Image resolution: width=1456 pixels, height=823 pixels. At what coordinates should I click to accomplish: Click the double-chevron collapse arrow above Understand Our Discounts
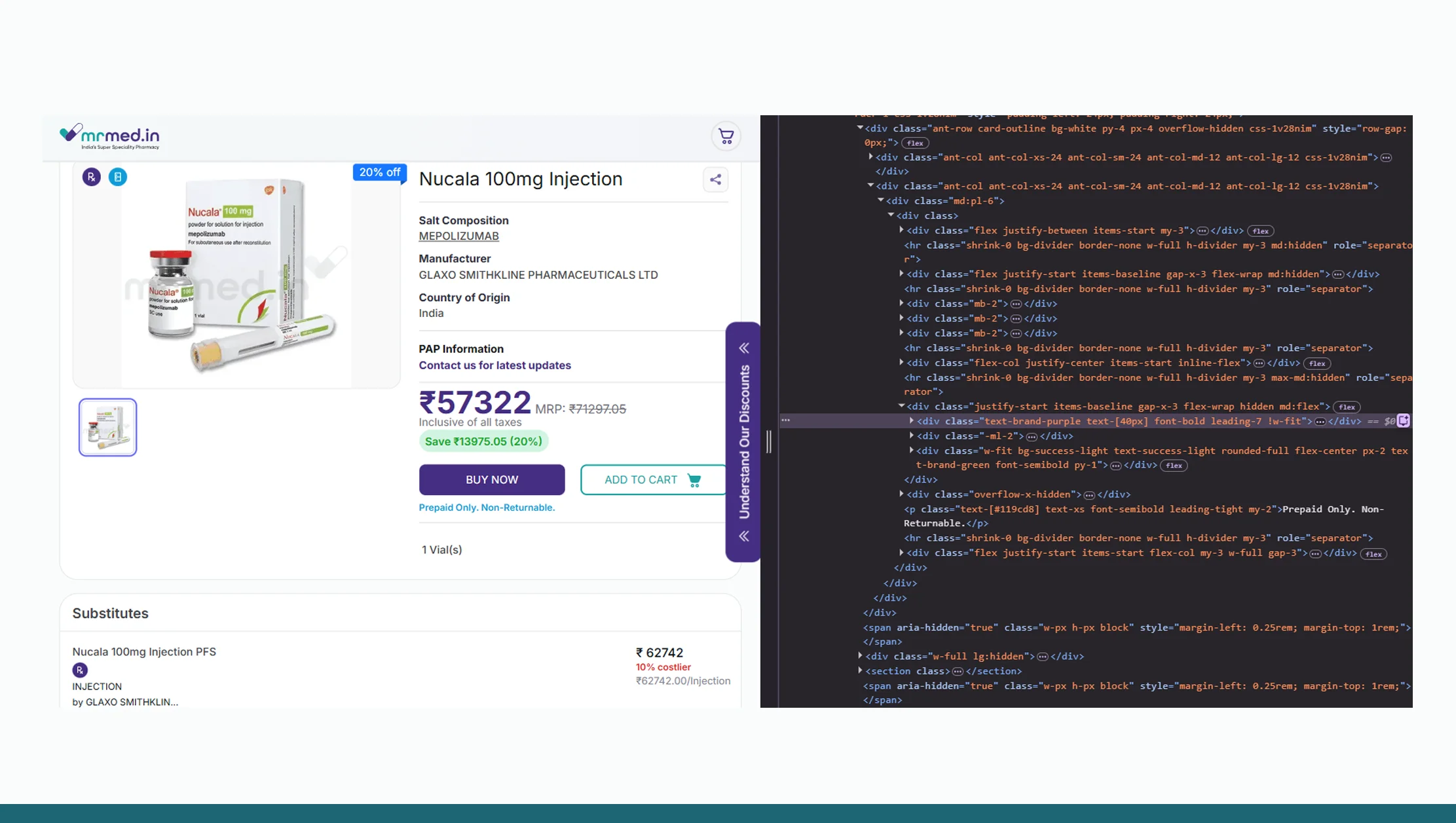(x=744, y=349)
